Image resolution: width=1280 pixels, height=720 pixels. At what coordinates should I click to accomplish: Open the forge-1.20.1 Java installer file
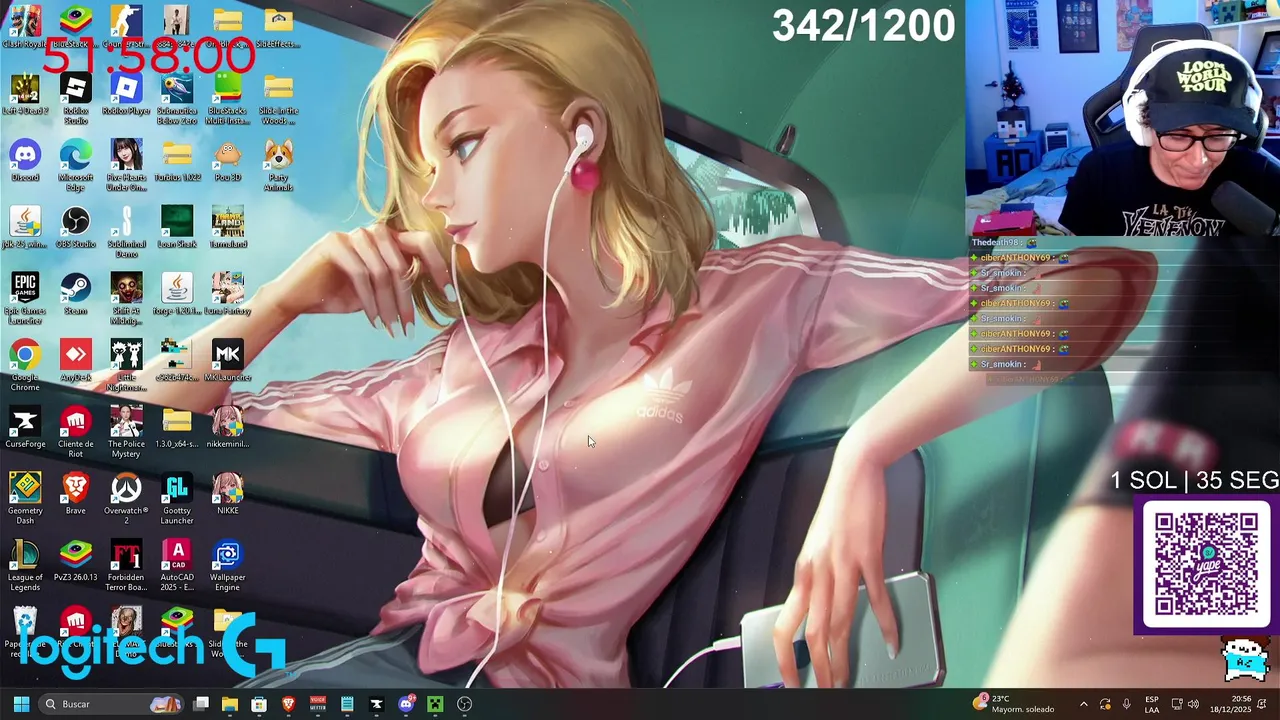tap(177, 294)
